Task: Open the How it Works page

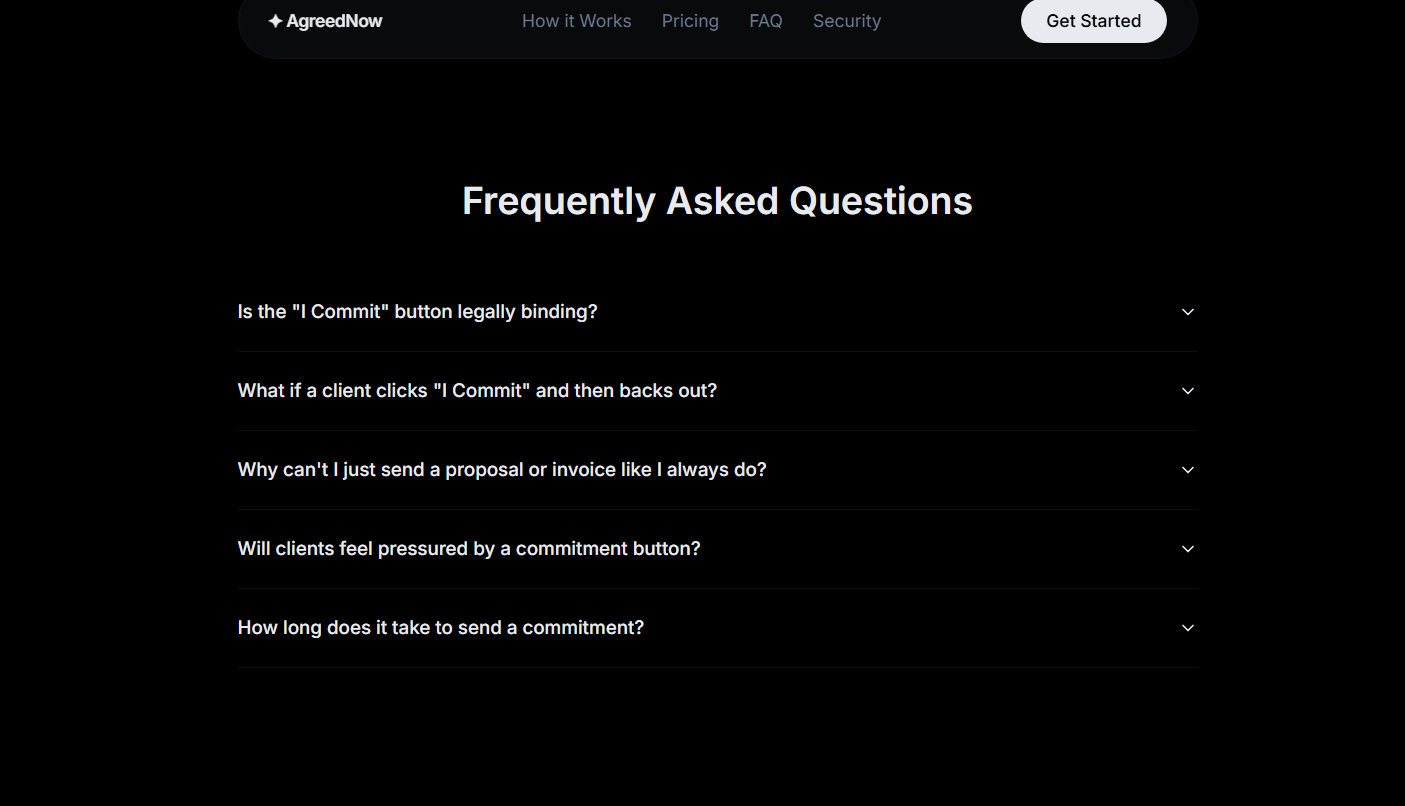Action: click(576, 20)
